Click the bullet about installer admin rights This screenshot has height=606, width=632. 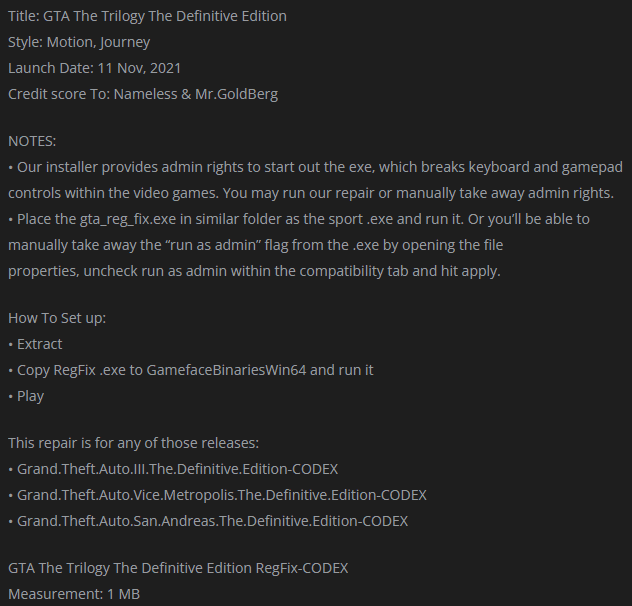(x=316, y=180)
